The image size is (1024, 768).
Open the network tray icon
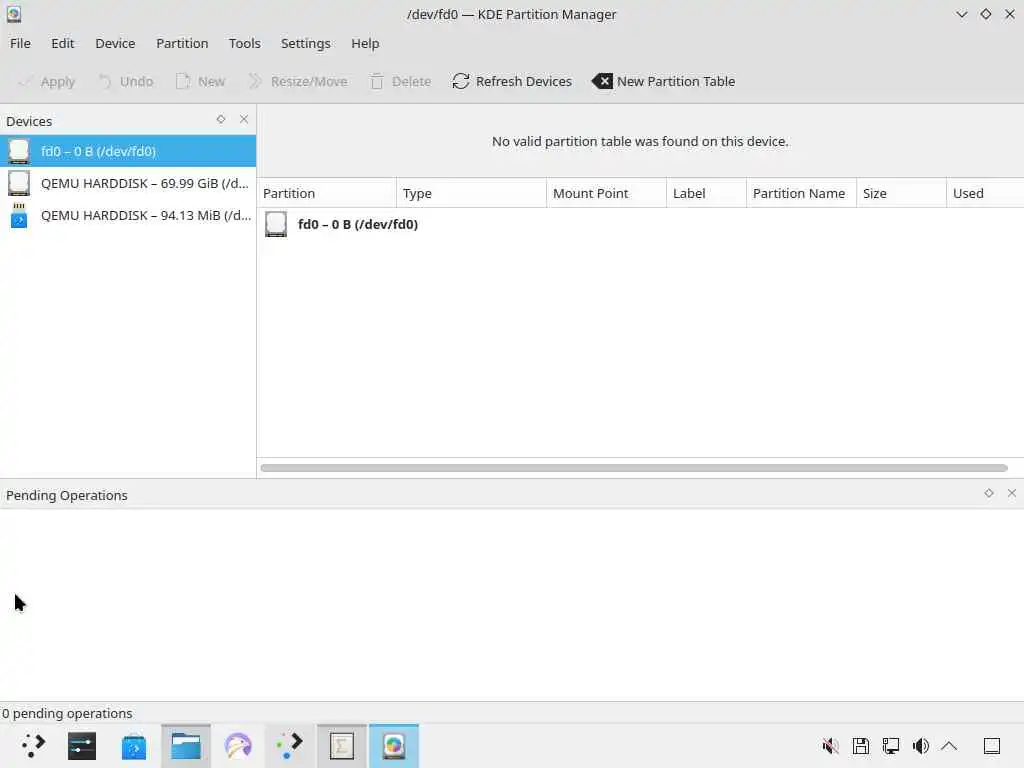point(891,746)
